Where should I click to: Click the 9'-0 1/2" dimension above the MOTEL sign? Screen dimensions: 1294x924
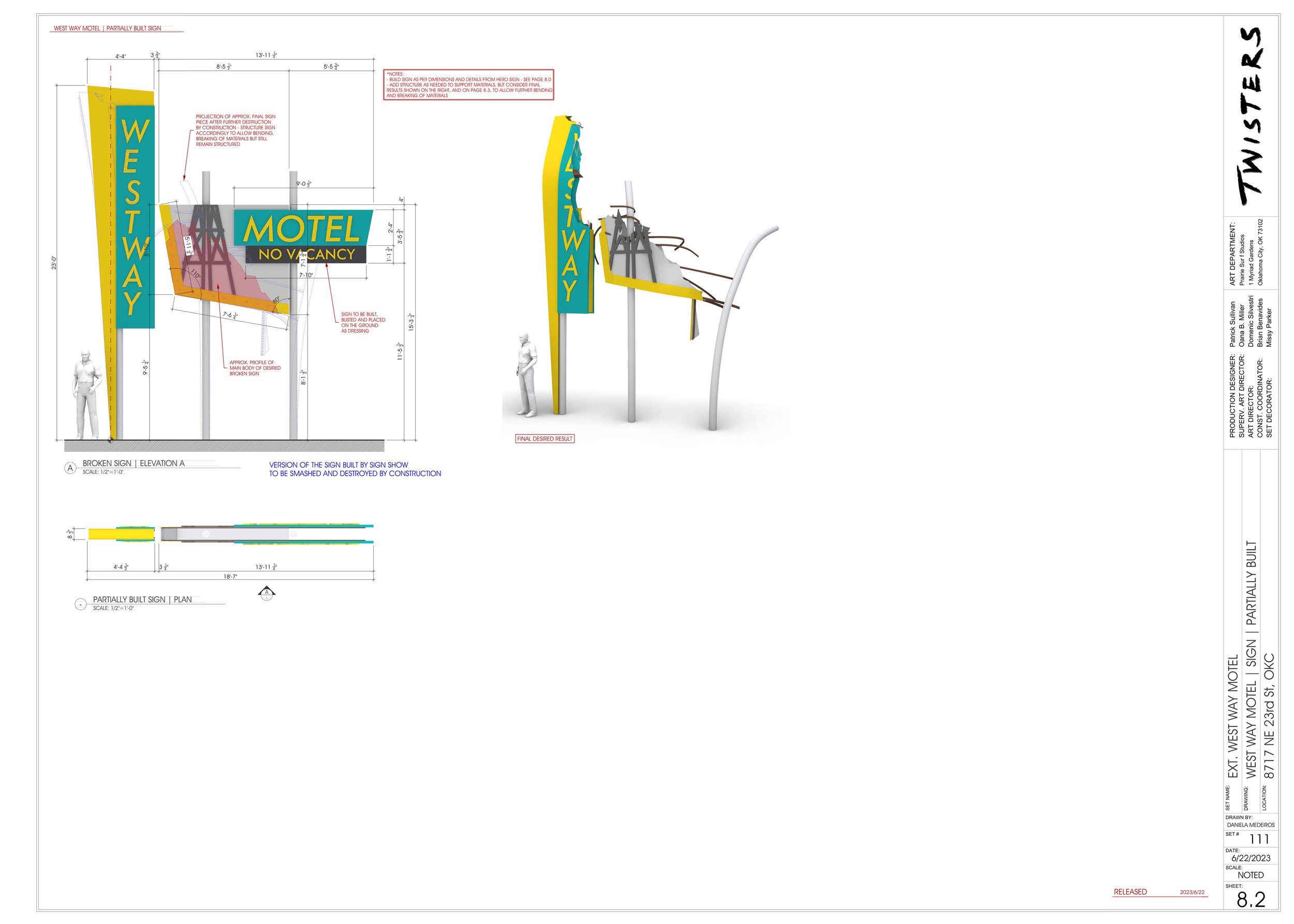pos(303,184)
